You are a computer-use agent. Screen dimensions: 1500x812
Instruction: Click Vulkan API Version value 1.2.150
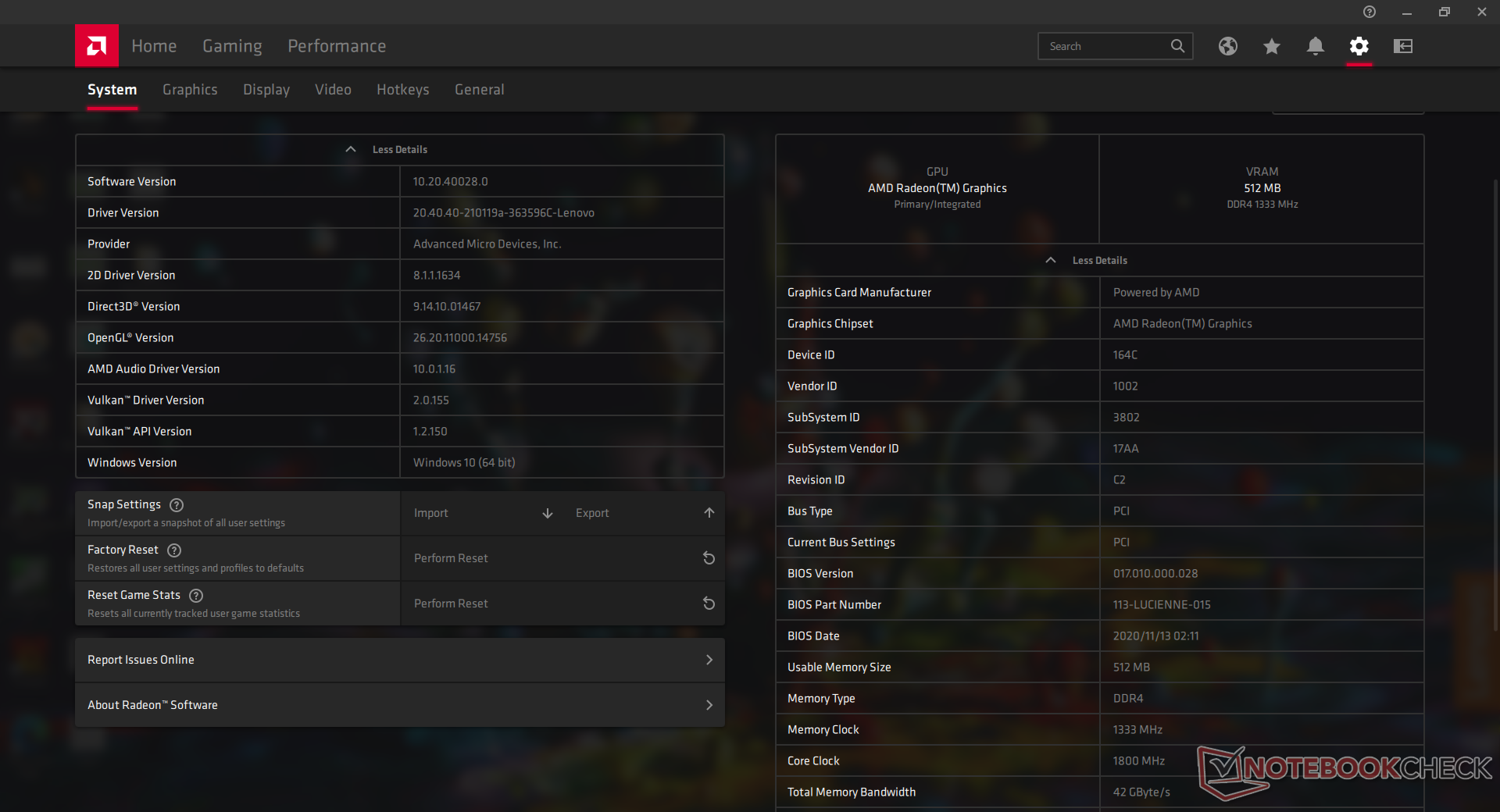(430, 431)
